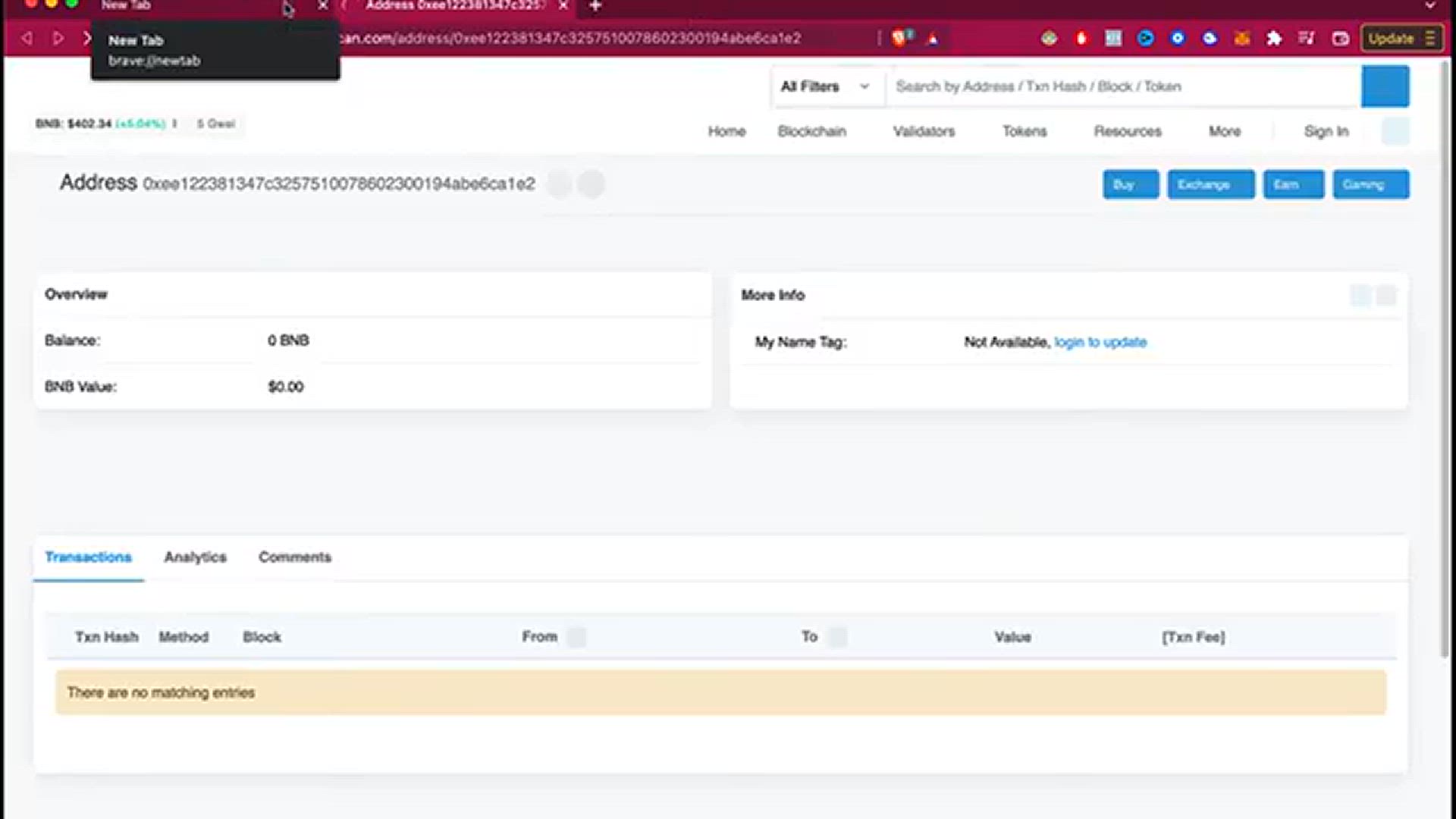The width and height of the screenshot is (1456, 819).
Task: Open the More nav menu
Action: [1225, 131]
